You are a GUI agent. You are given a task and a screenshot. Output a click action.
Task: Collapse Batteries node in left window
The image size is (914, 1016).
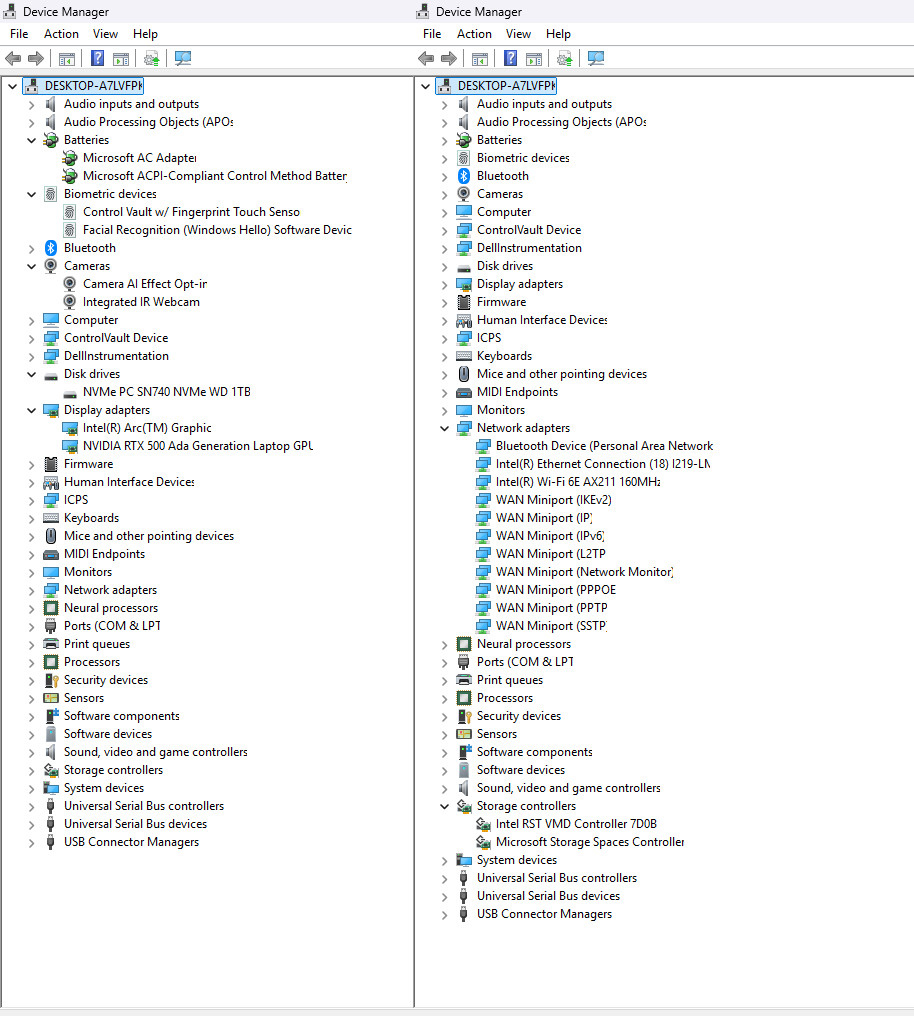click(x=31, y=140)
